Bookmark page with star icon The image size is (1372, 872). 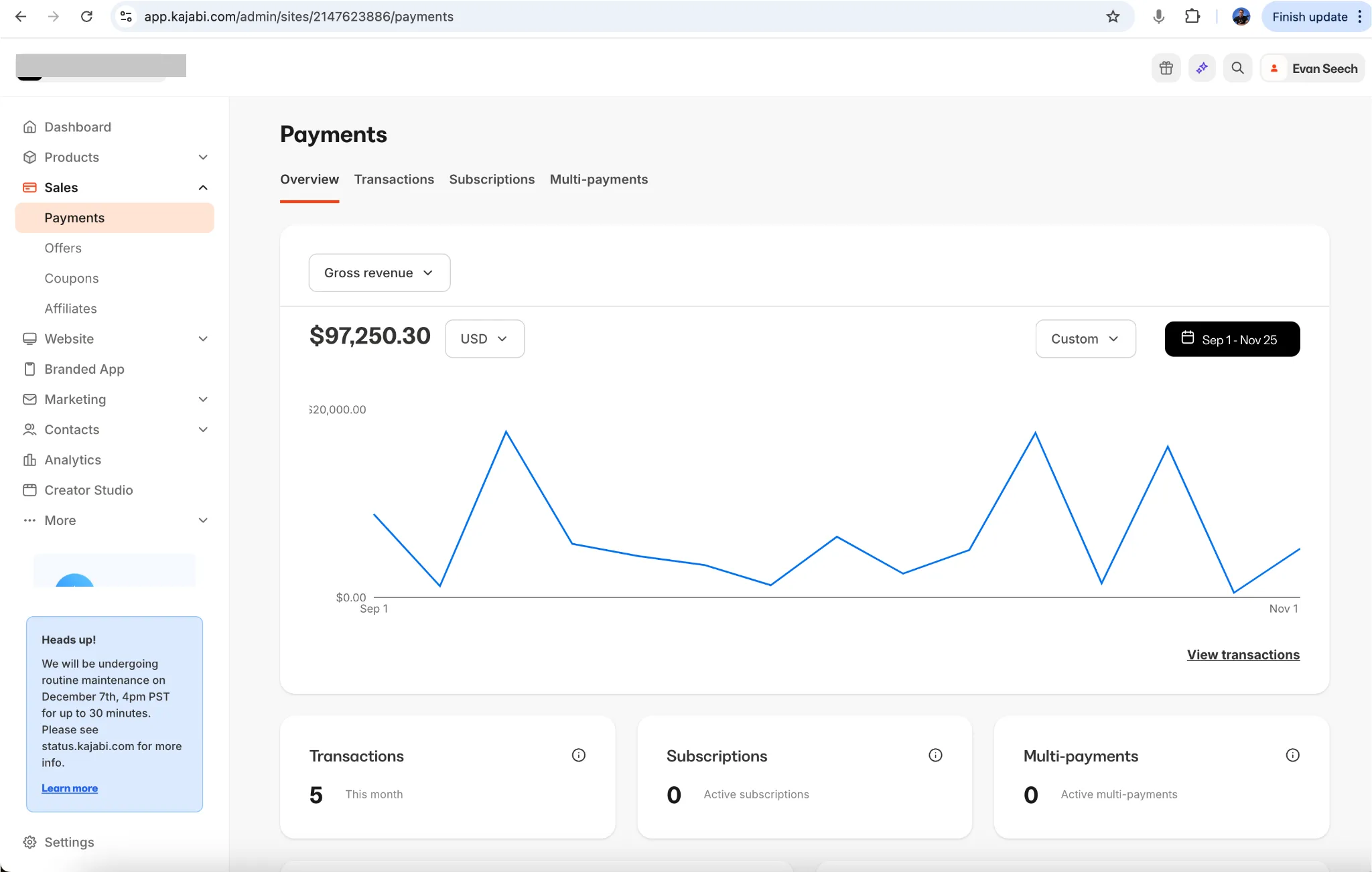pos(1113,17)
